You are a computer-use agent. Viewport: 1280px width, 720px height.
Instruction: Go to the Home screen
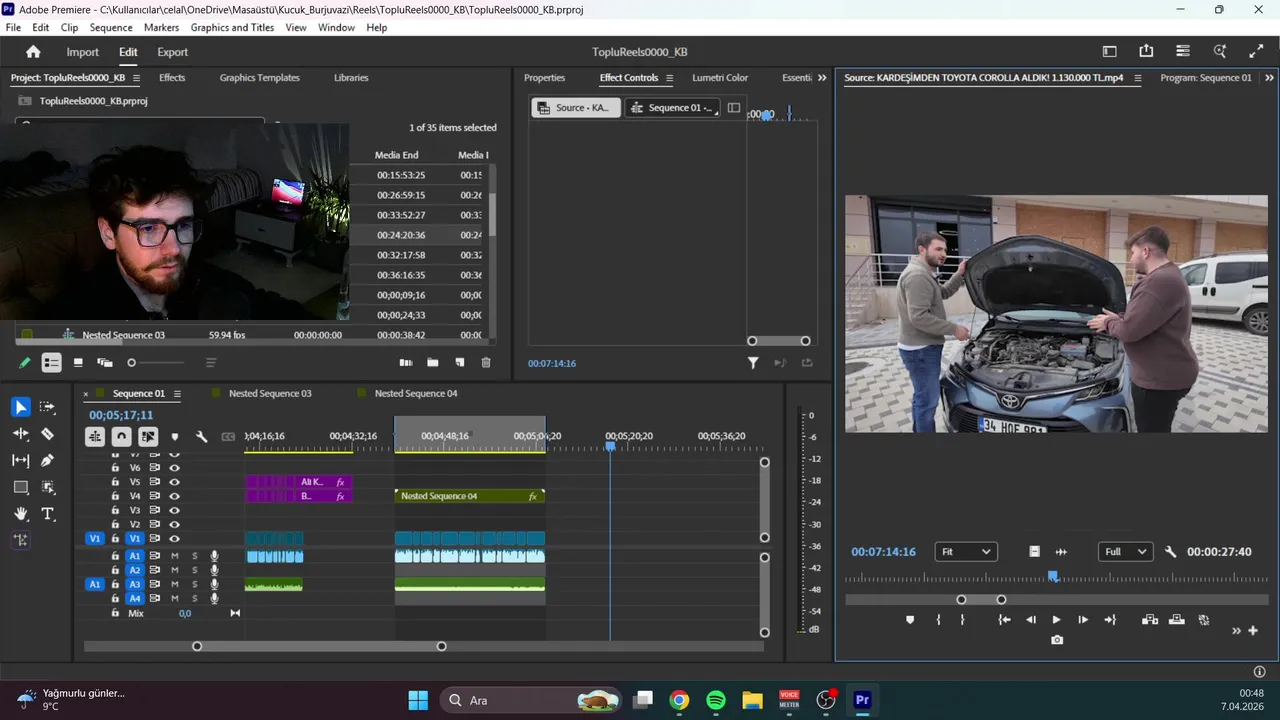pos(33,52)
